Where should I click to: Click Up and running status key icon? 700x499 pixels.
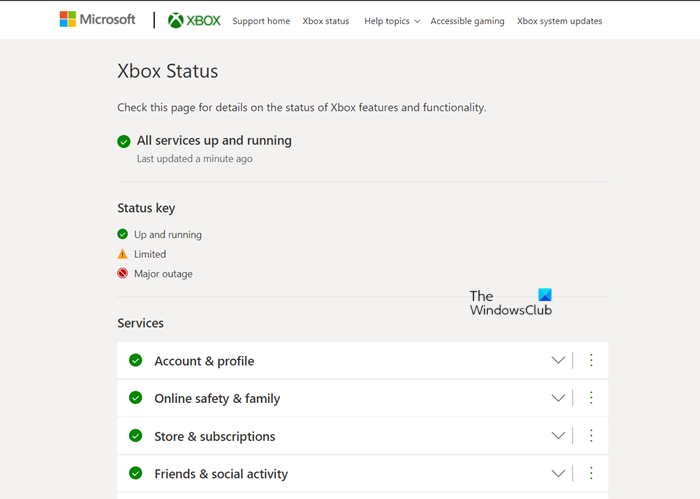(122, 234)
